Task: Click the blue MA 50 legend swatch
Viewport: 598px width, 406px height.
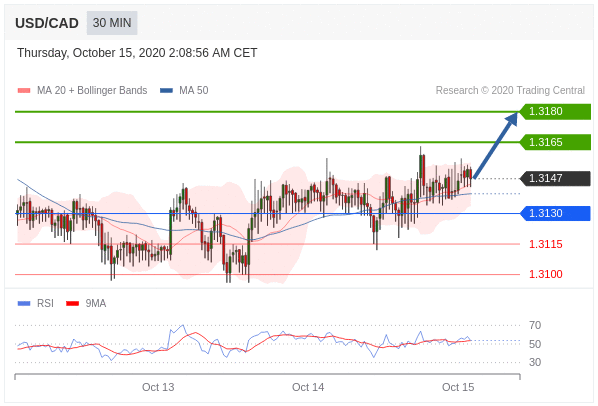Action: pos(166,91)
